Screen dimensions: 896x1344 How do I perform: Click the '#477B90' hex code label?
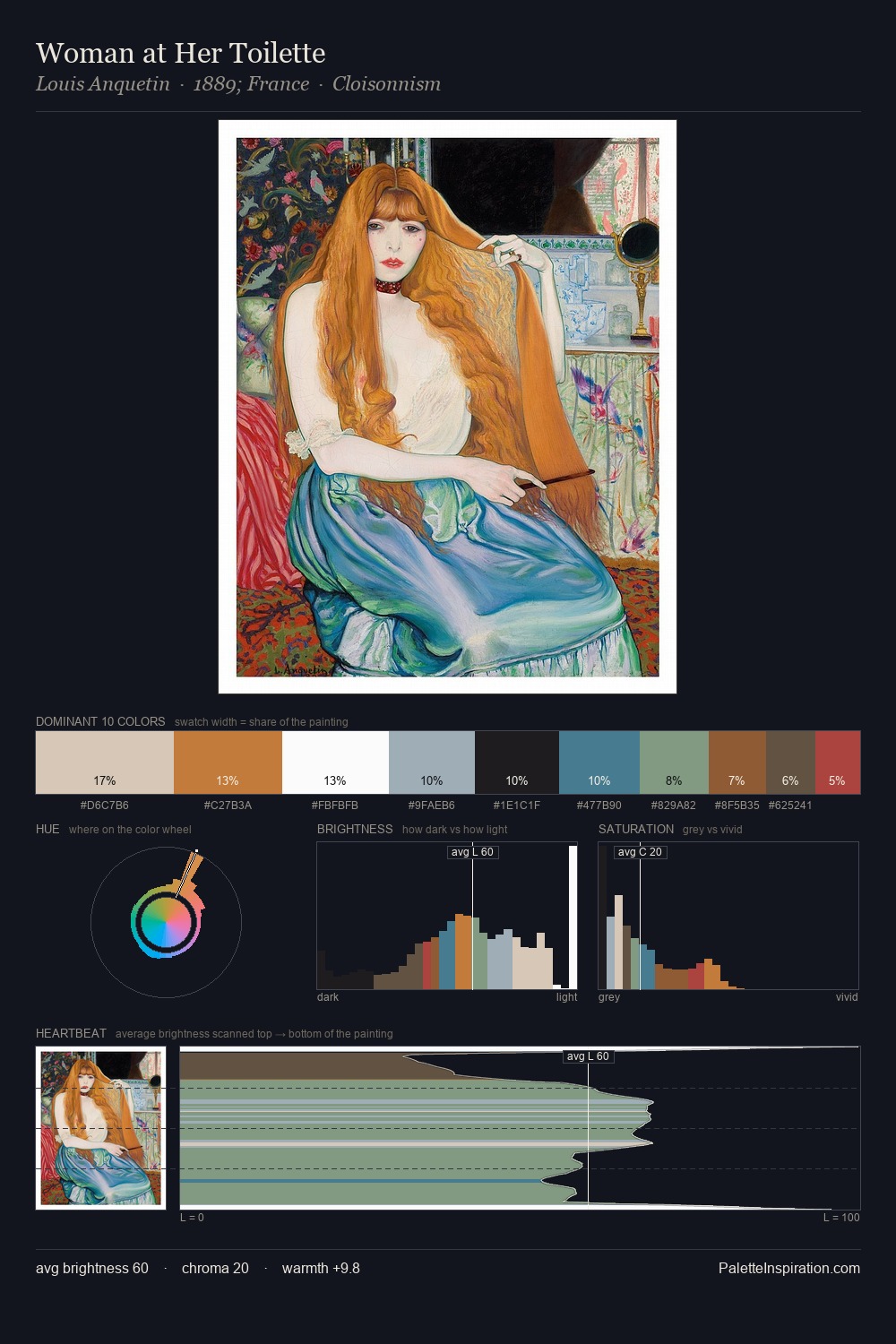pyautogui.click(x=599, y=805)
